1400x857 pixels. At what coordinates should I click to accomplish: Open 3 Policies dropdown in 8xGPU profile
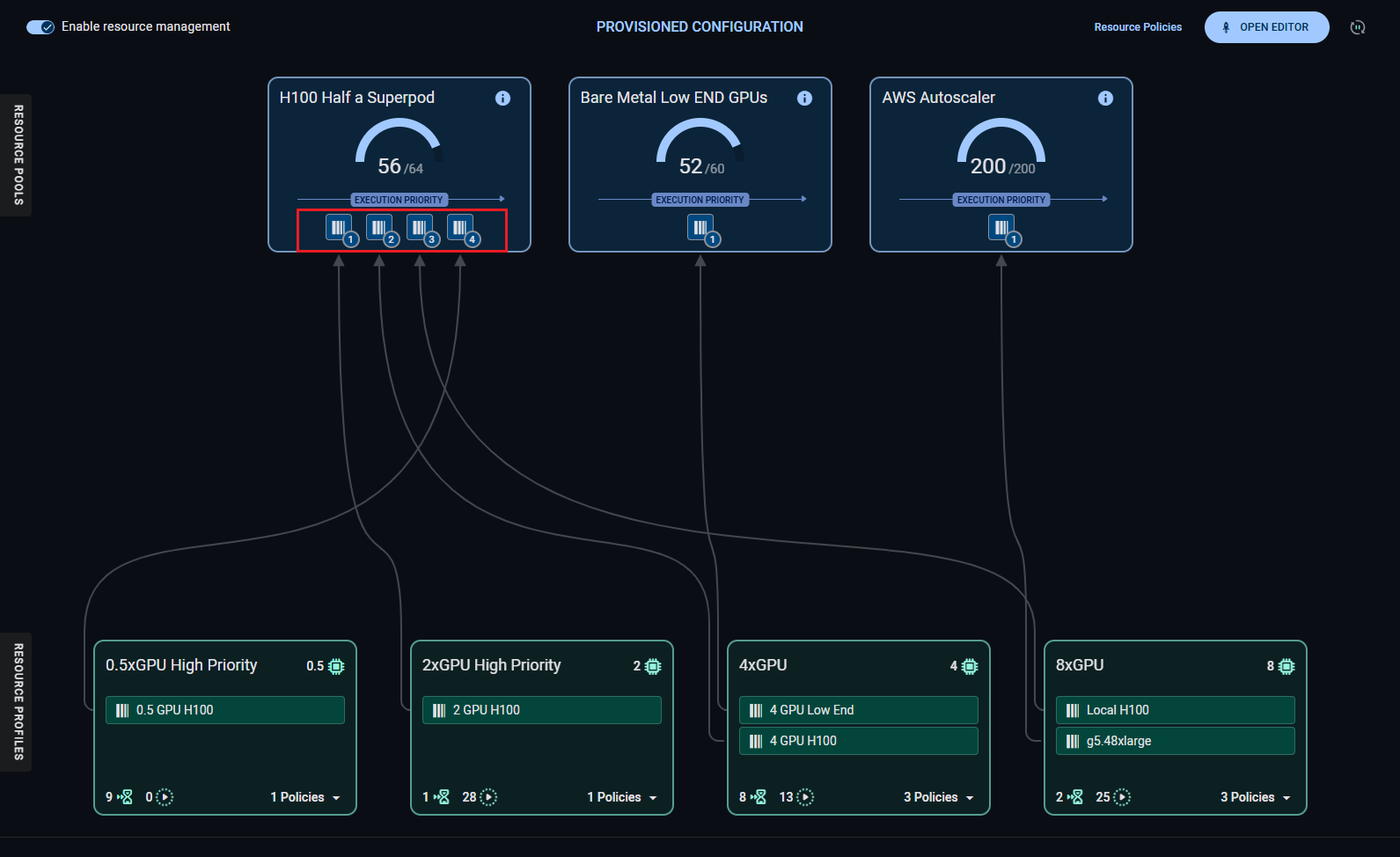1256,797
